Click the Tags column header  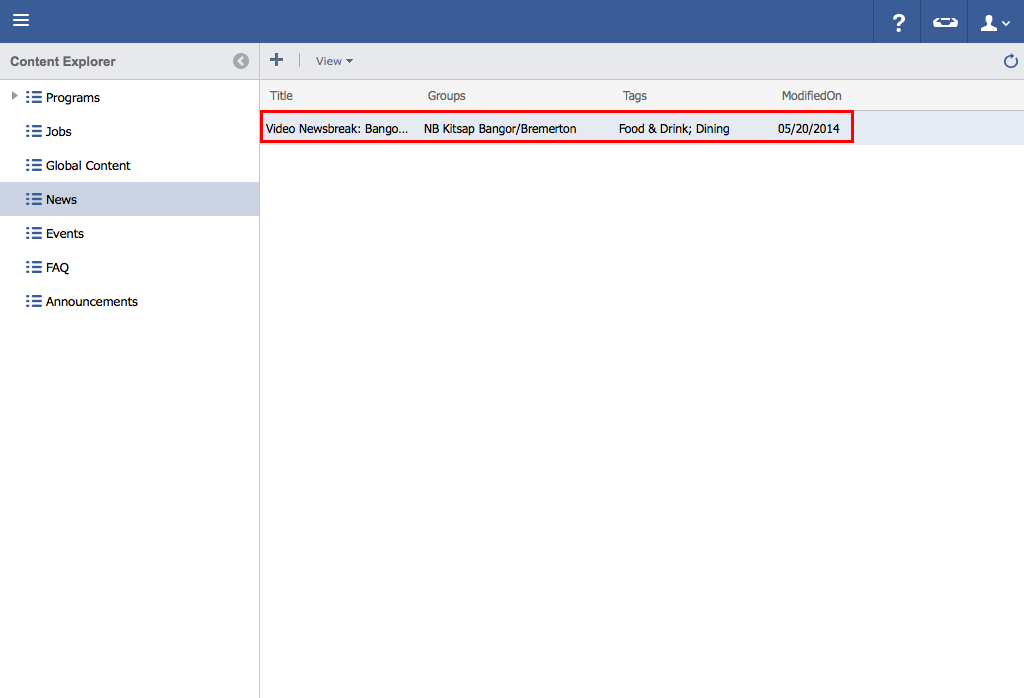point(634,96)
